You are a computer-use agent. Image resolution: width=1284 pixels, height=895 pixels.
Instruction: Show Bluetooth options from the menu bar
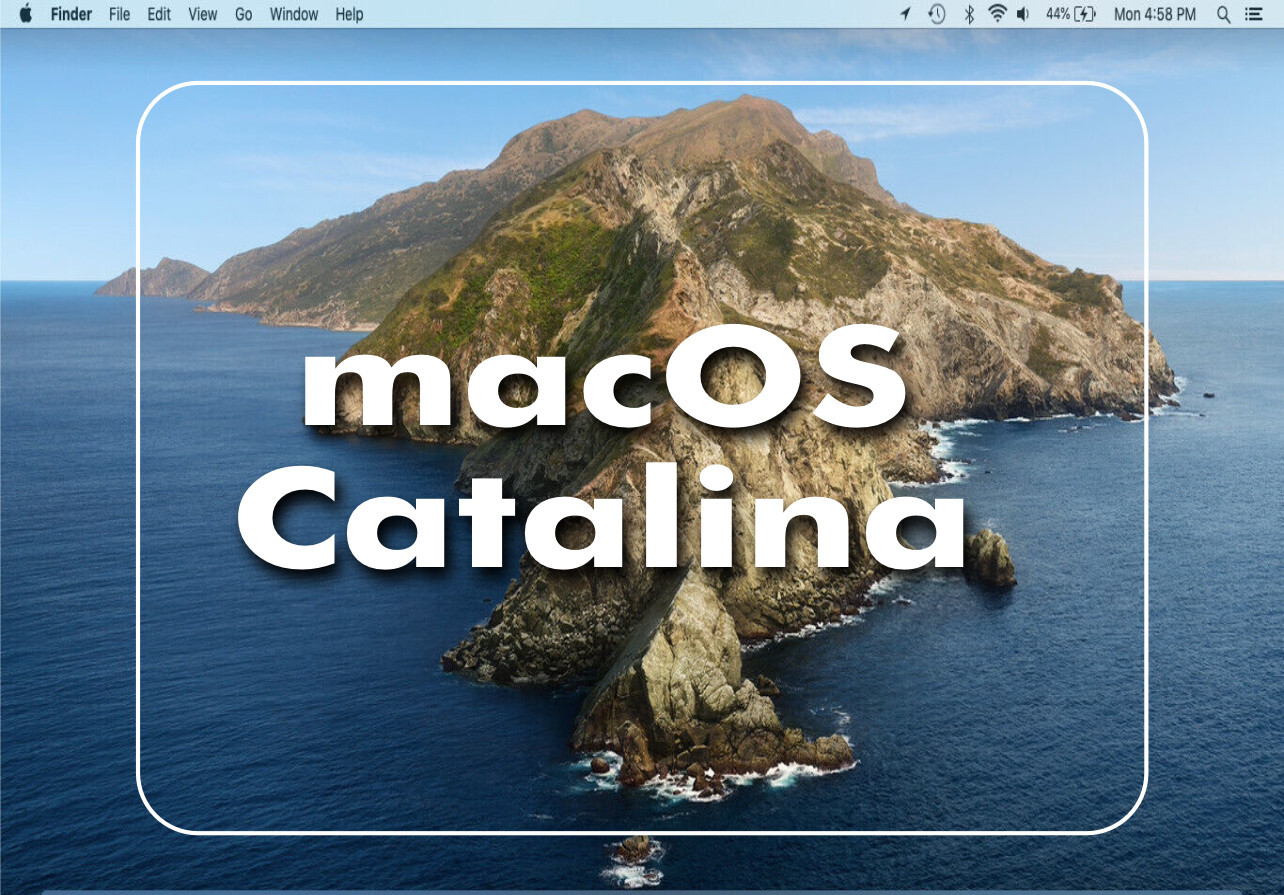(x=968, y=14)
